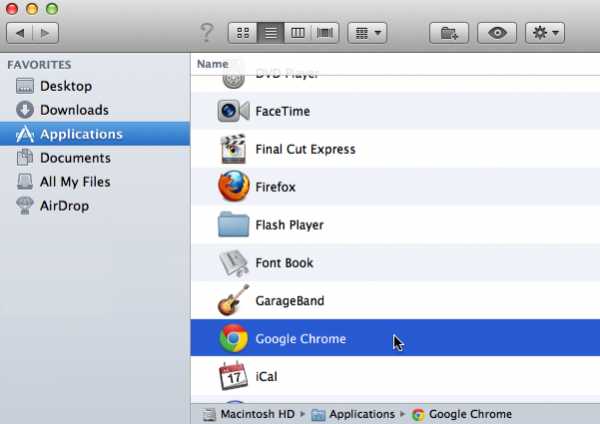Select the GarageBand name
600x424 pixels.
[x=290, y=301]
